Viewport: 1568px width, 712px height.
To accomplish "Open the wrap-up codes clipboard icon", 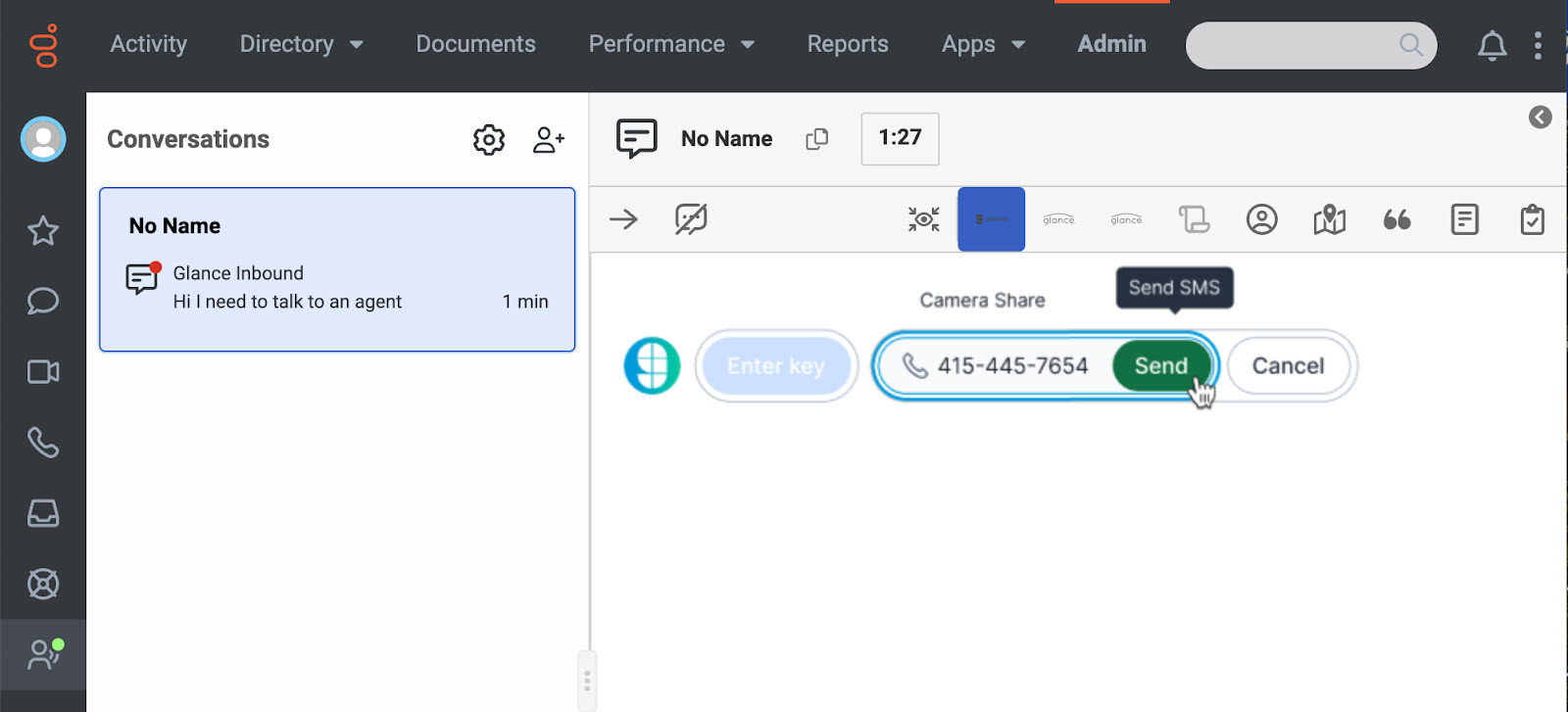I will (x=1532, y=219).
